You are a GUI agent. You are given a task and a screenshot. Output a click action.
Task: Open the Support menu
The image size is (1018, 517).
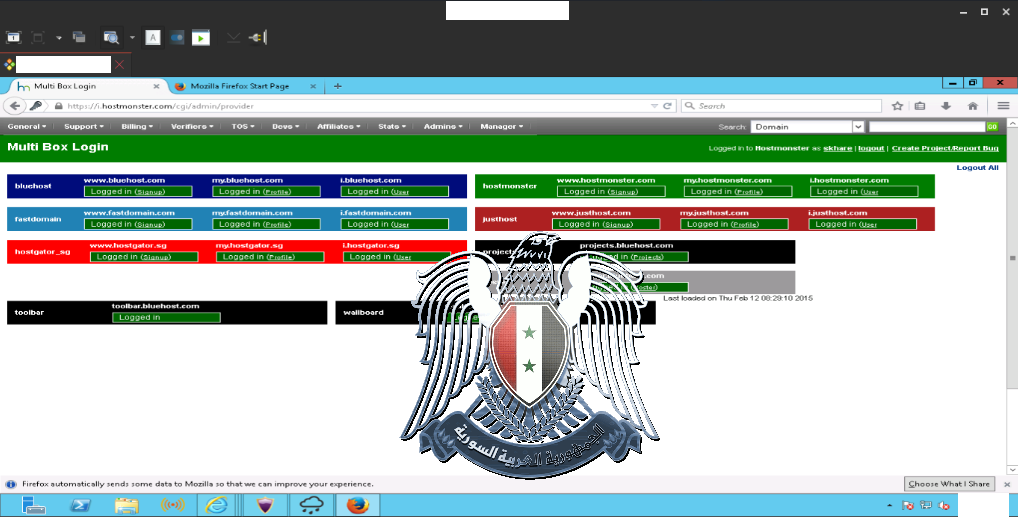pos(84,127)
